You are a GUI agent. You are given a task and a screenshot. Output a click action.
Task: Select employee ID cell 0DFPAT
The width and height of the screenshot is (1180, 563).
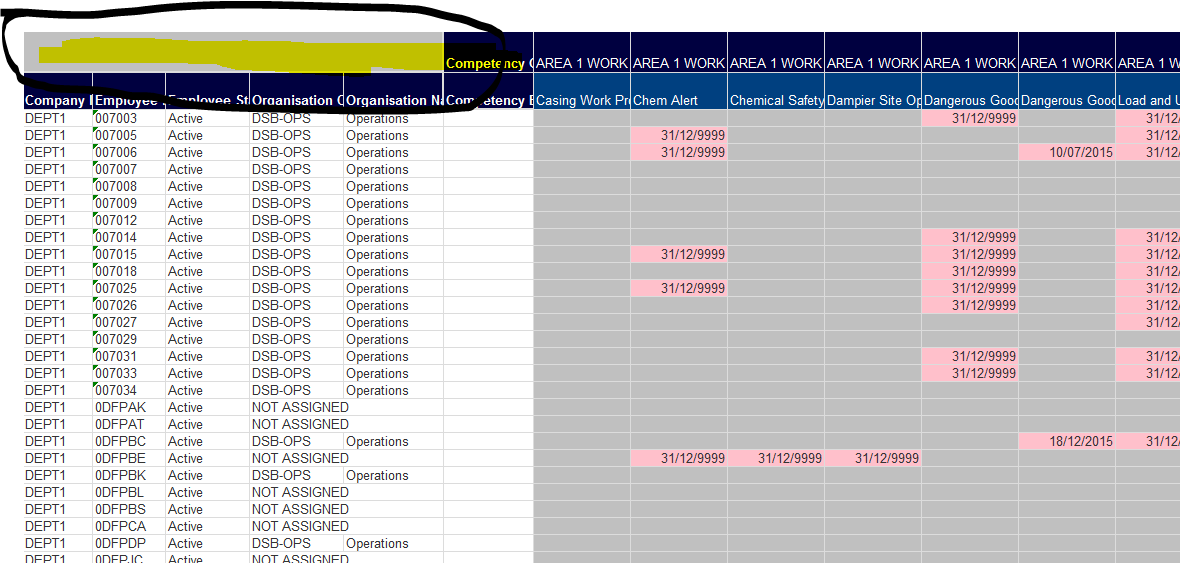(x=129, y=424)
